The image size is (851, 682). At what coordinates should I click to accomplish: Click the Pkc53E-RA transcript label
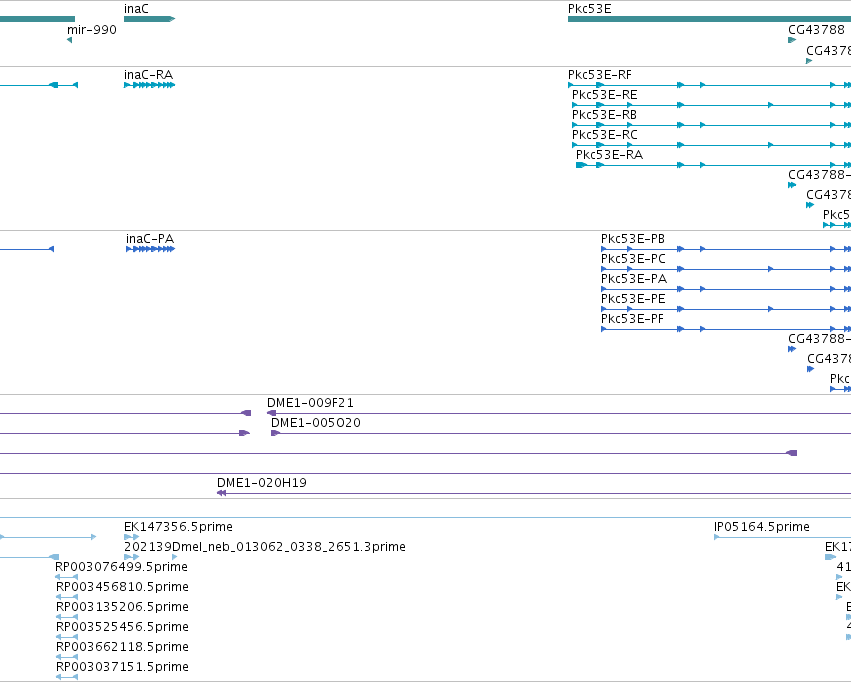(609, 155)
